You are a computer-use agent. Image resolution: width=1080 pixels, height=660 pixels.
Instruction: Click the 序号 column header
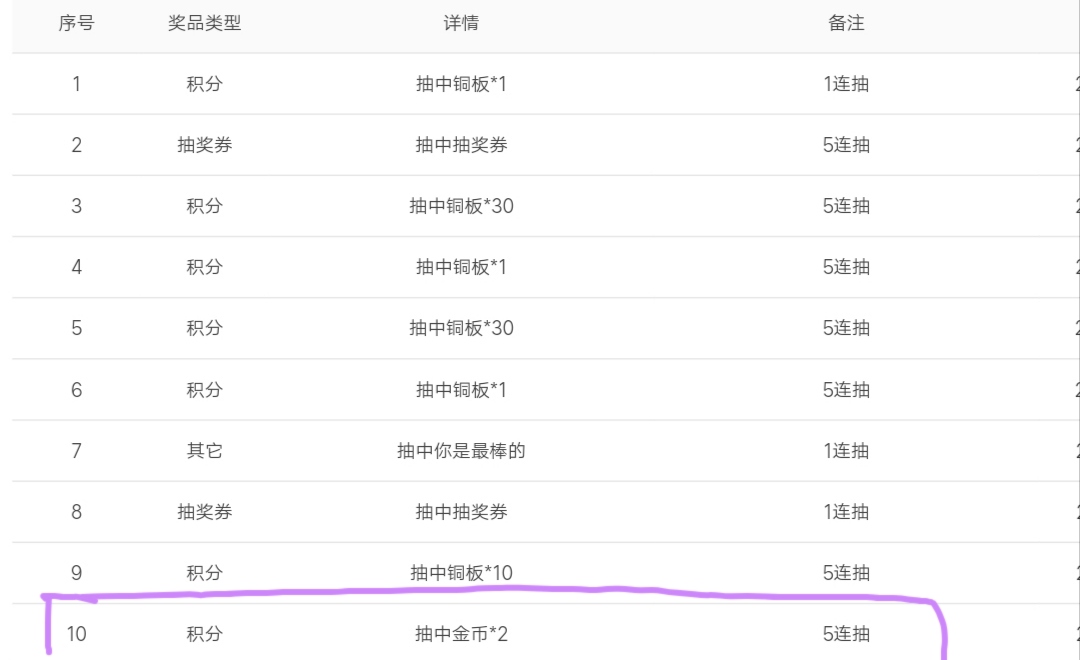coord(76,23)
